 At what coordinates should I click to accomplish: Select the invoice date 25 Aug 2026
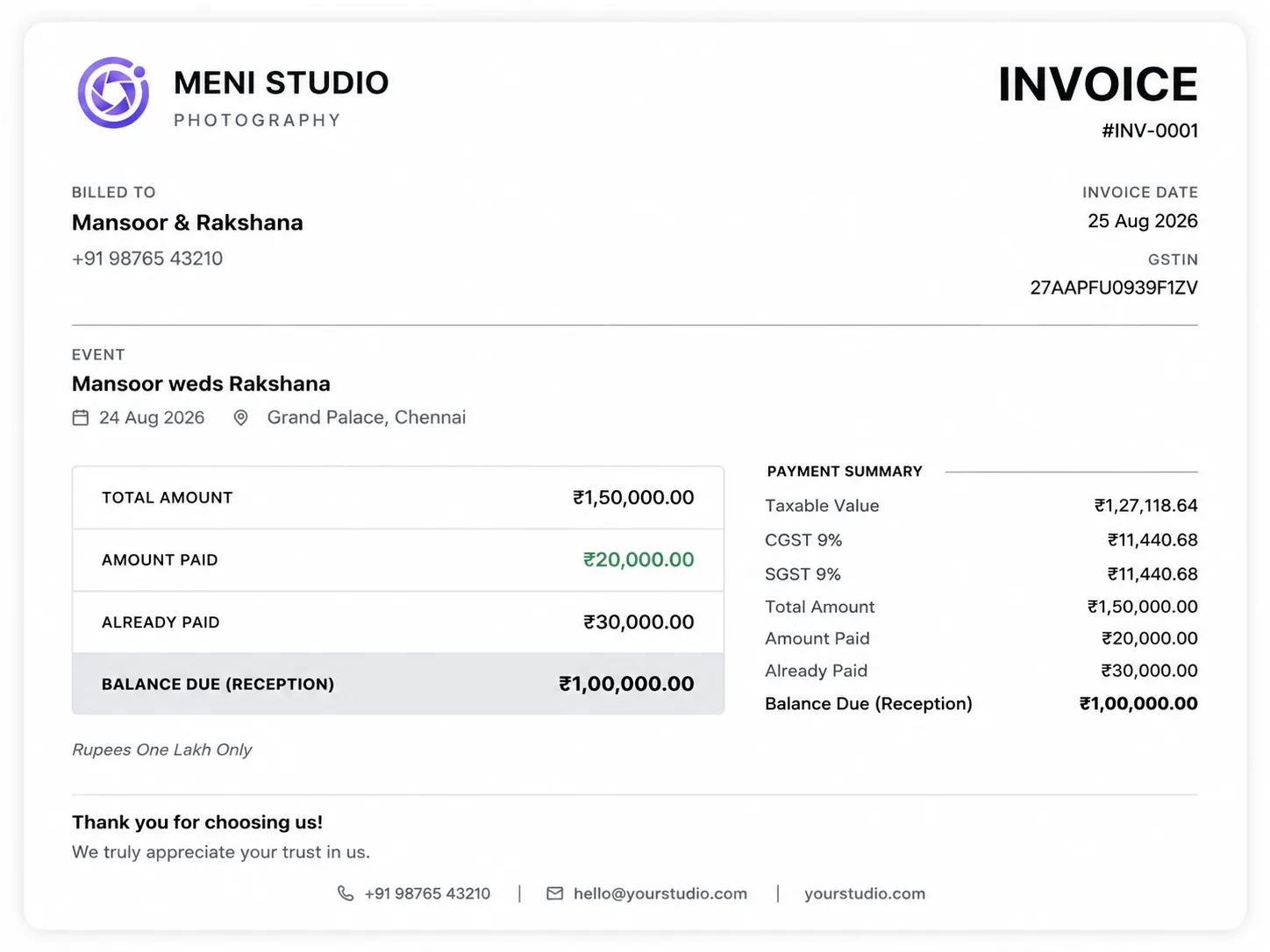coord(1143,221)
